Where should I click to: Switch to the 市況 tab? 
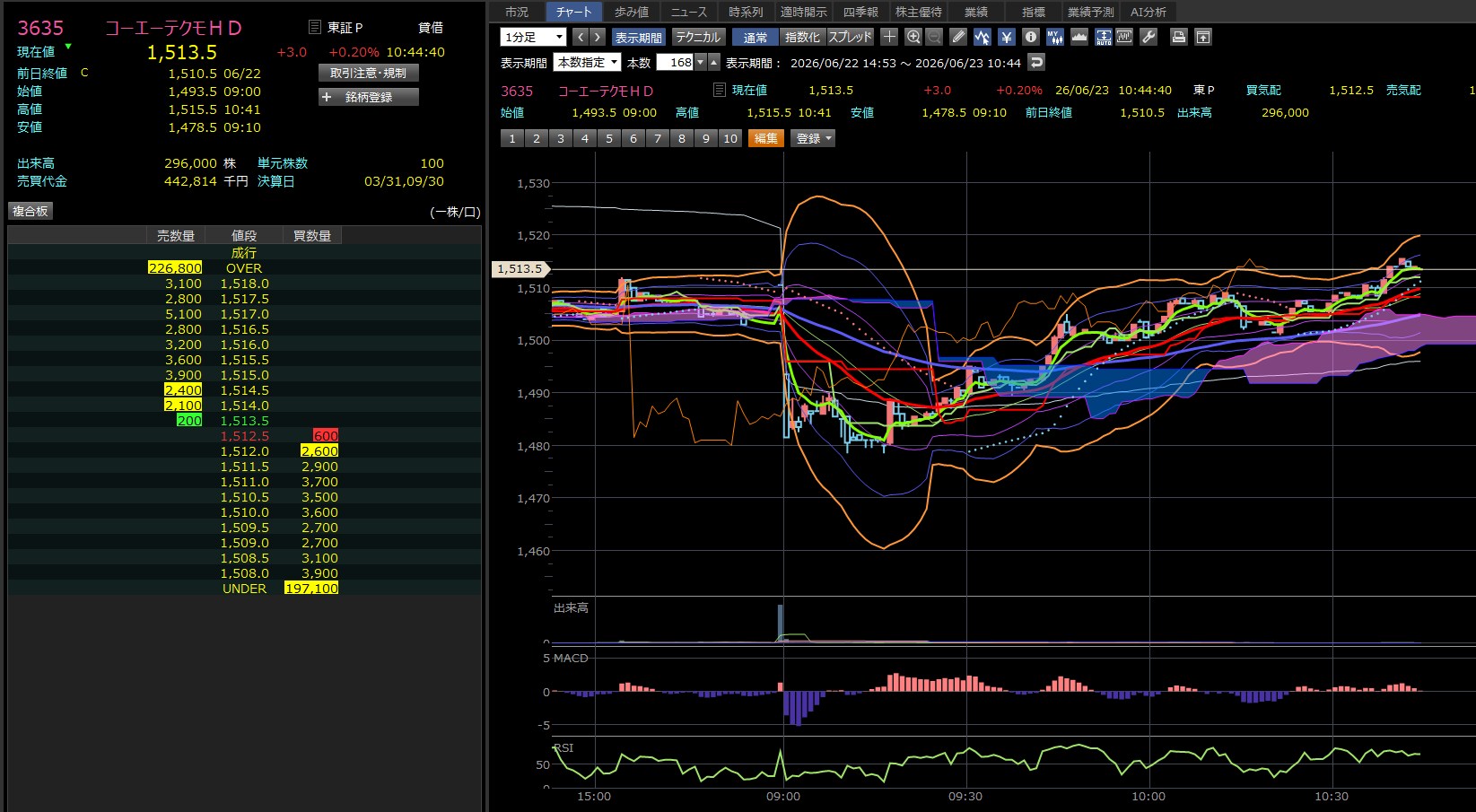(517, 12)
